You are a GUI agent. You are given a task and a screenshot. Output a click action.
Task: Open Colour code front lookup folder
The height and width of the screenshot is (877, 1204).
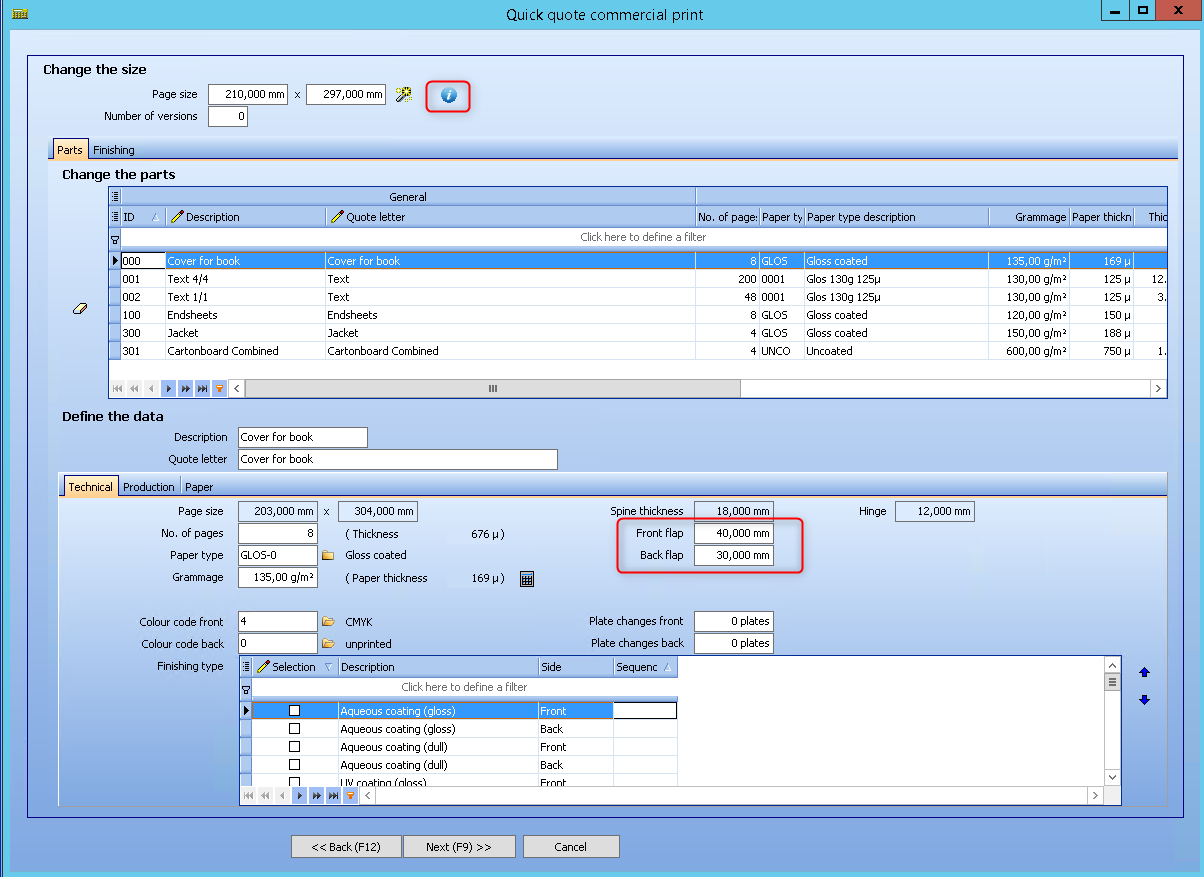click(327, 622)
